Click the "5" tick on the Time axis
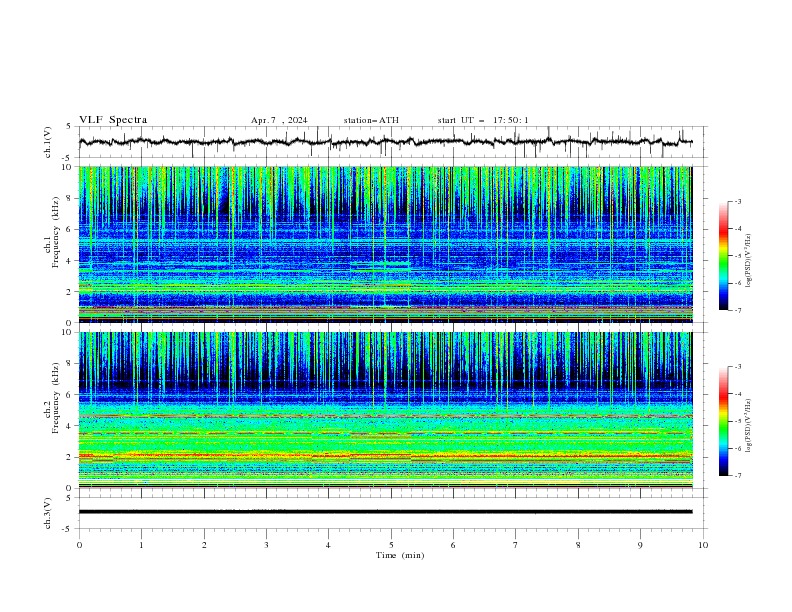 click(391, 545)
